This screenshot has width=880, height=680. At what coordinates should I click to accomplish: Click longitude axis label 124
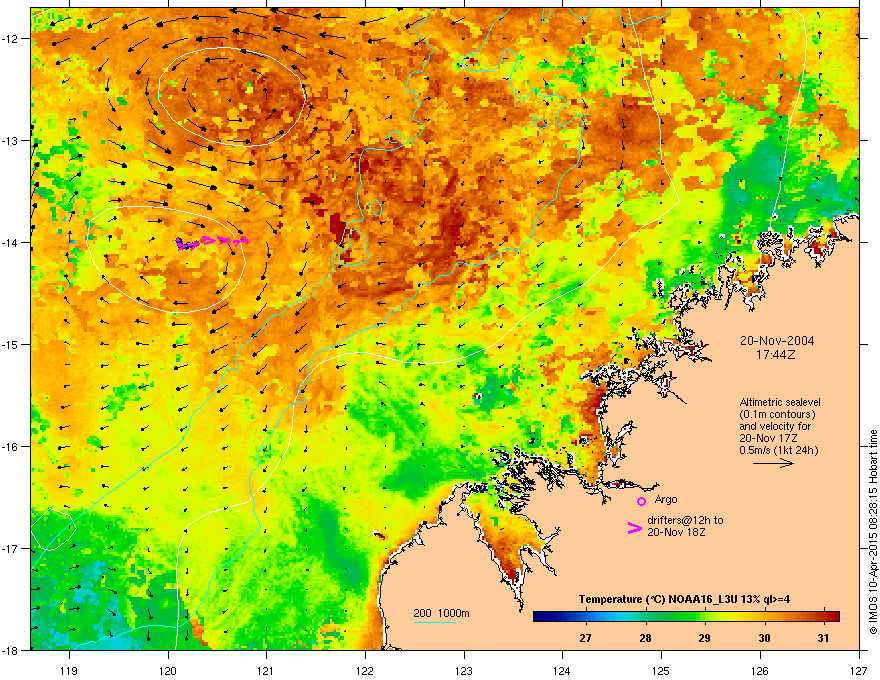point(562,670)
